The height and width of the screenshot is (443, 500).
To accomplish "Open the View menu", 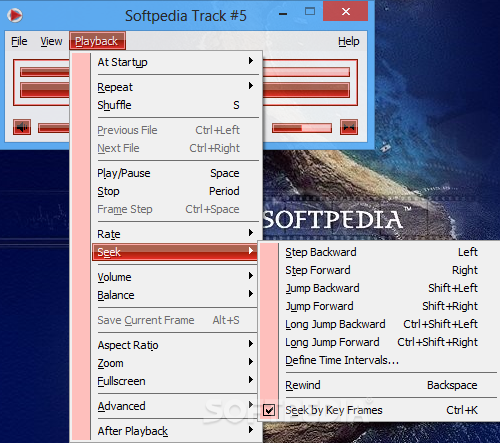I will (51, 41).
